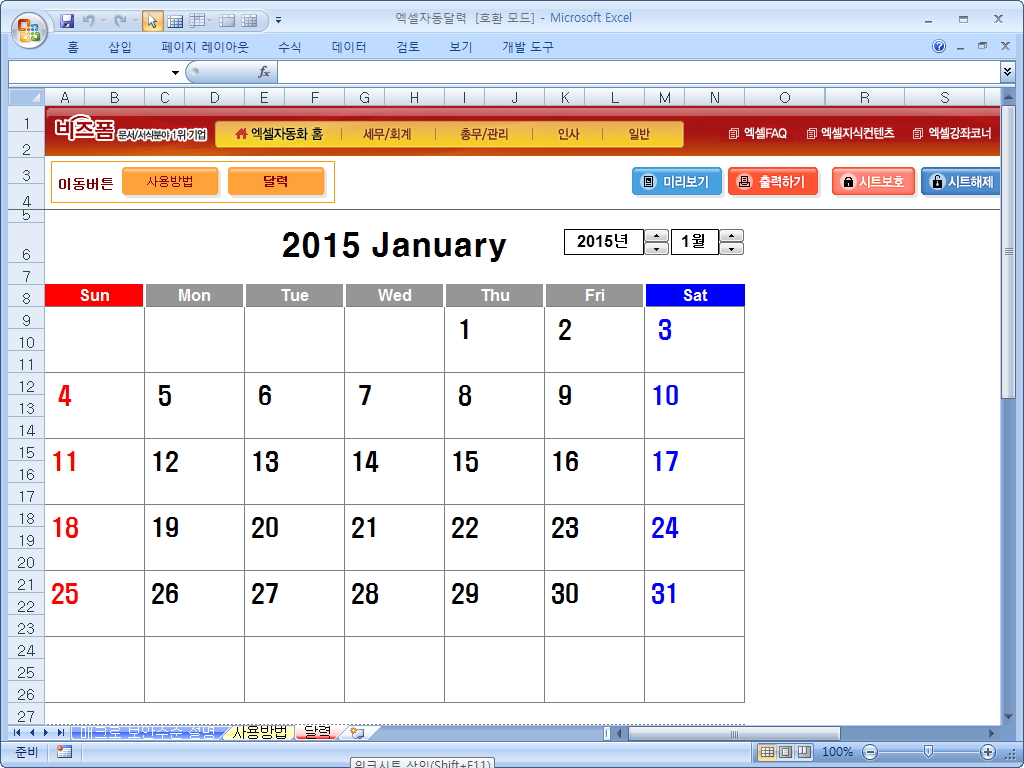Save the workbook with the floppy icon
Viewport: 1024px width, 768px height.
click(67, 21)
